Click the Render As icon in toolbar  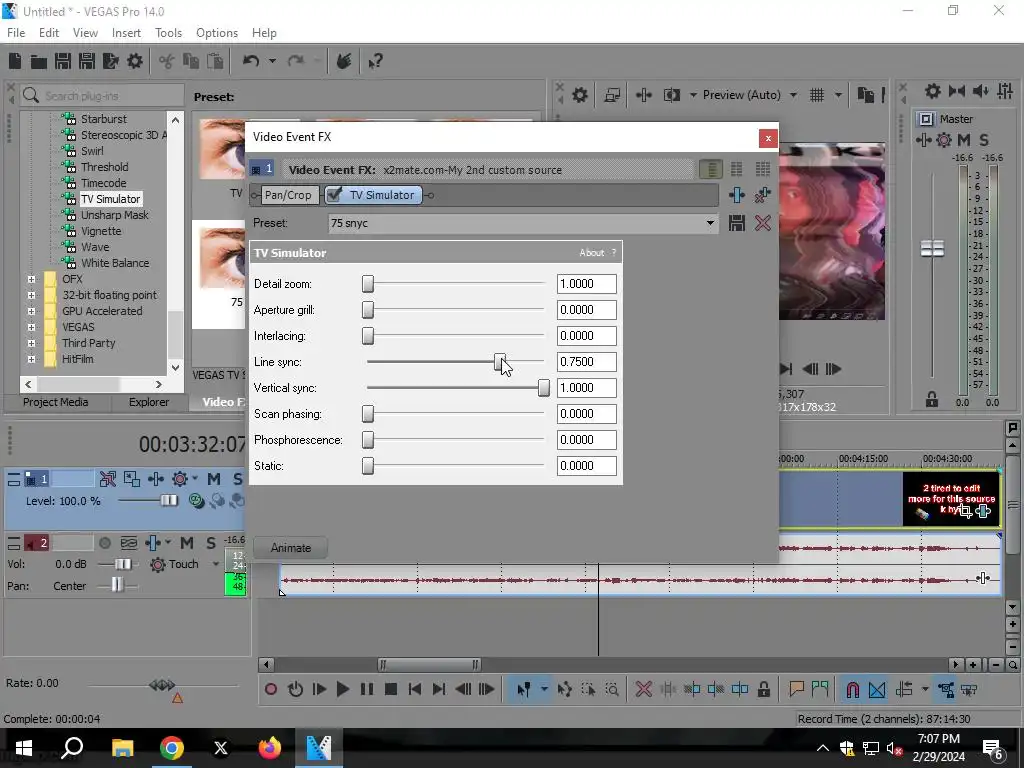[111, 61]
